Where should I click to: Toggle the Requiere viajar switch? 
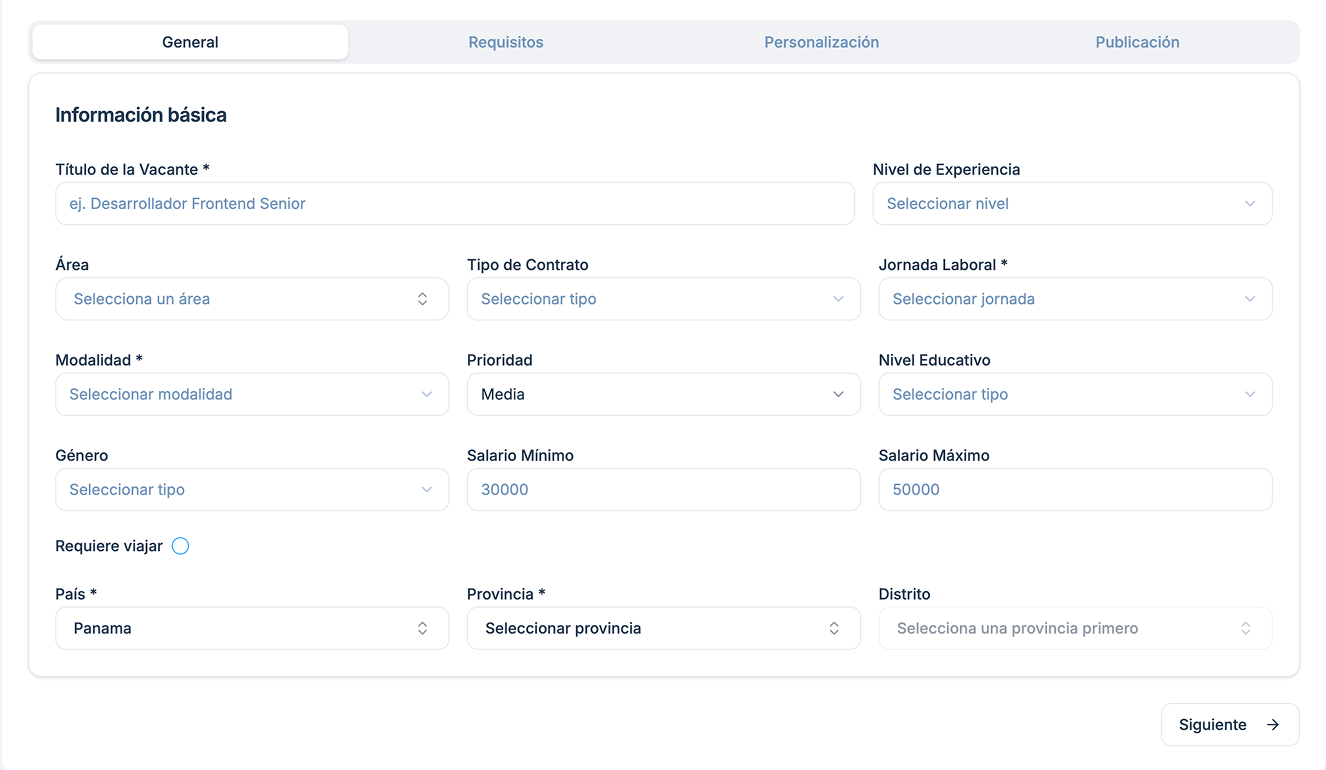click(x=180, y=546)
